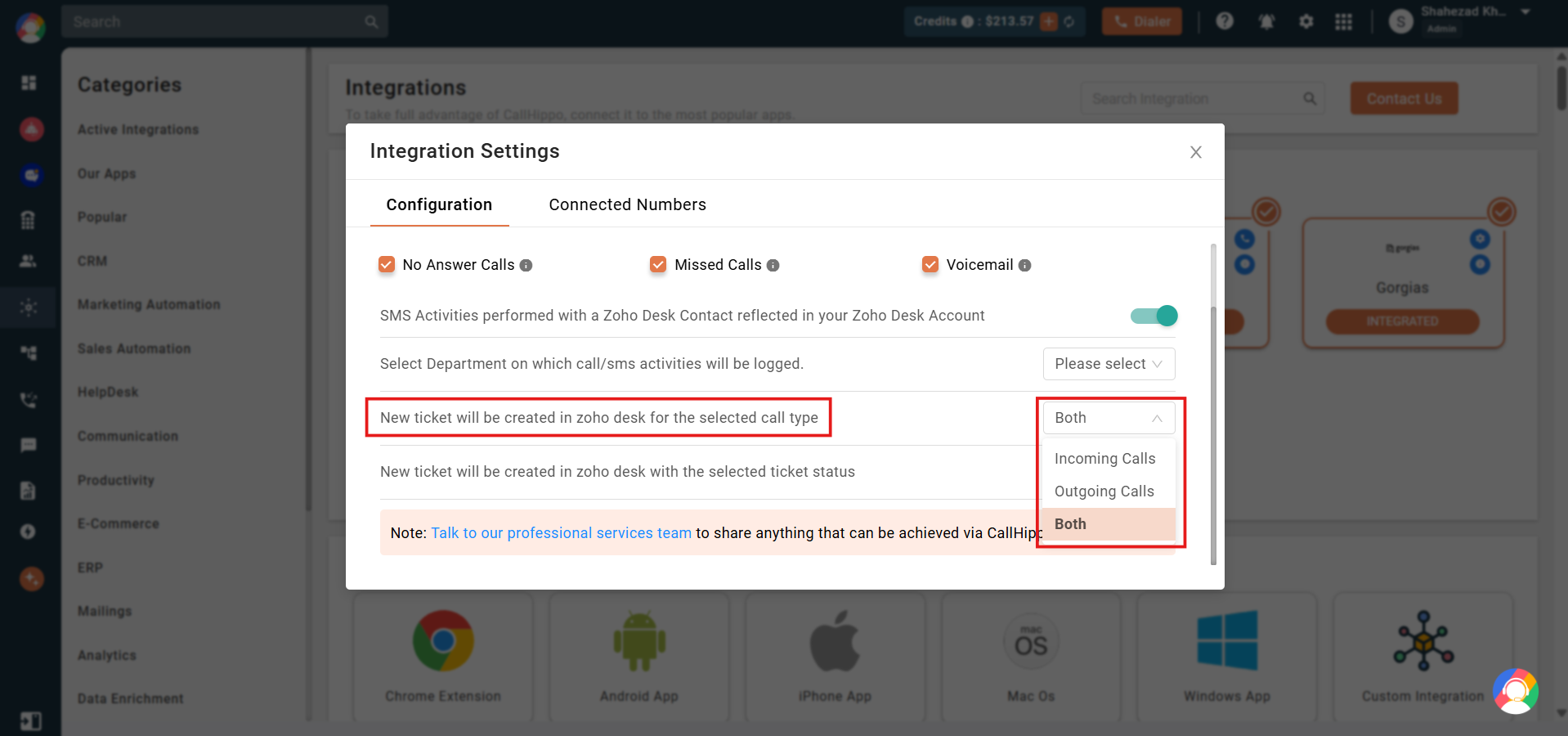Switch to the Connected Numbers tab
The image size is (1568, 736).
627,204
